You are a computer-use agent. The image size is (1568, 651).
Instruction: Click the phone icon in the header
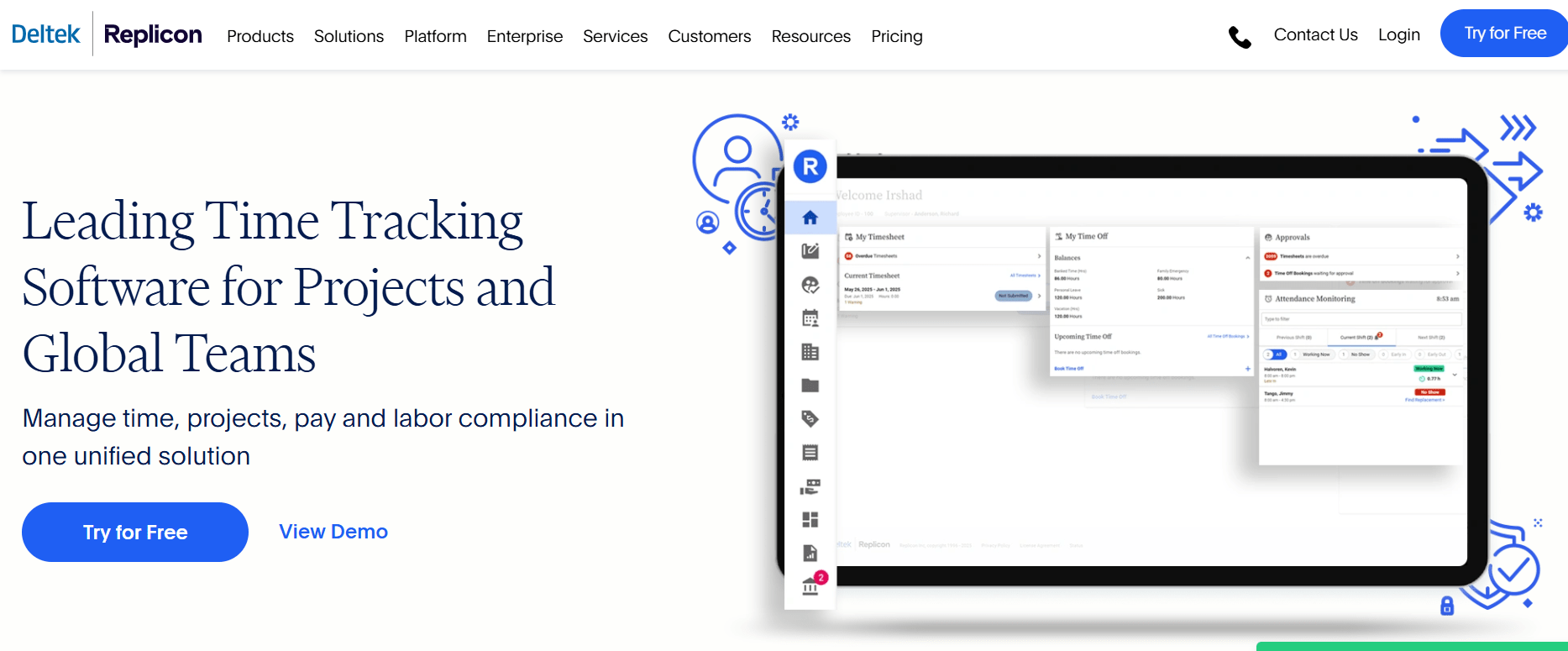click(x=1240, y=37)
